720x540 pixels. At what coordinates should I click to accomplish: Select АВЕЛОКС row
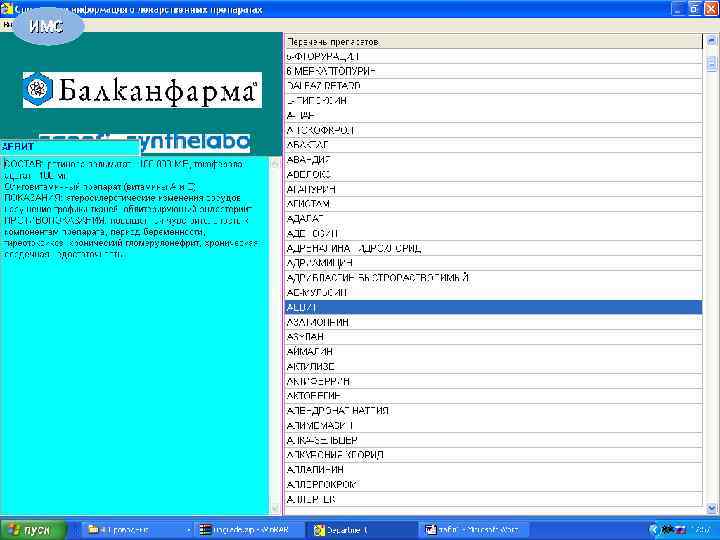(x=493, y=174)
